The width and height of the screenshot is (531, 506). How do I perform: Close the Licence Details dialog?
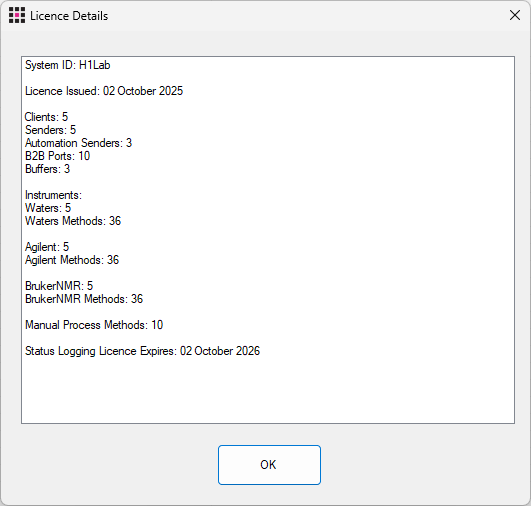point(515,15)
